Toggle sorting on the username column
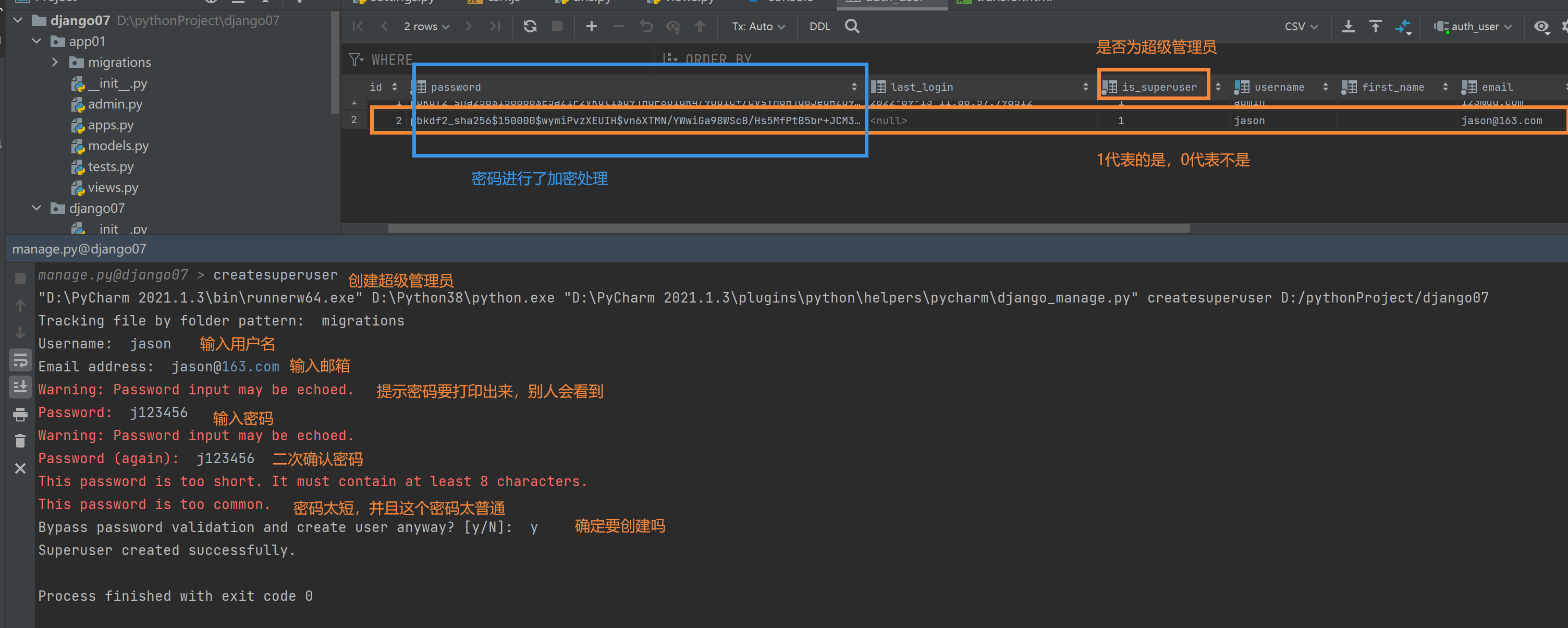Screen dimensions: 1568x628 click(x=1325, y=87)
